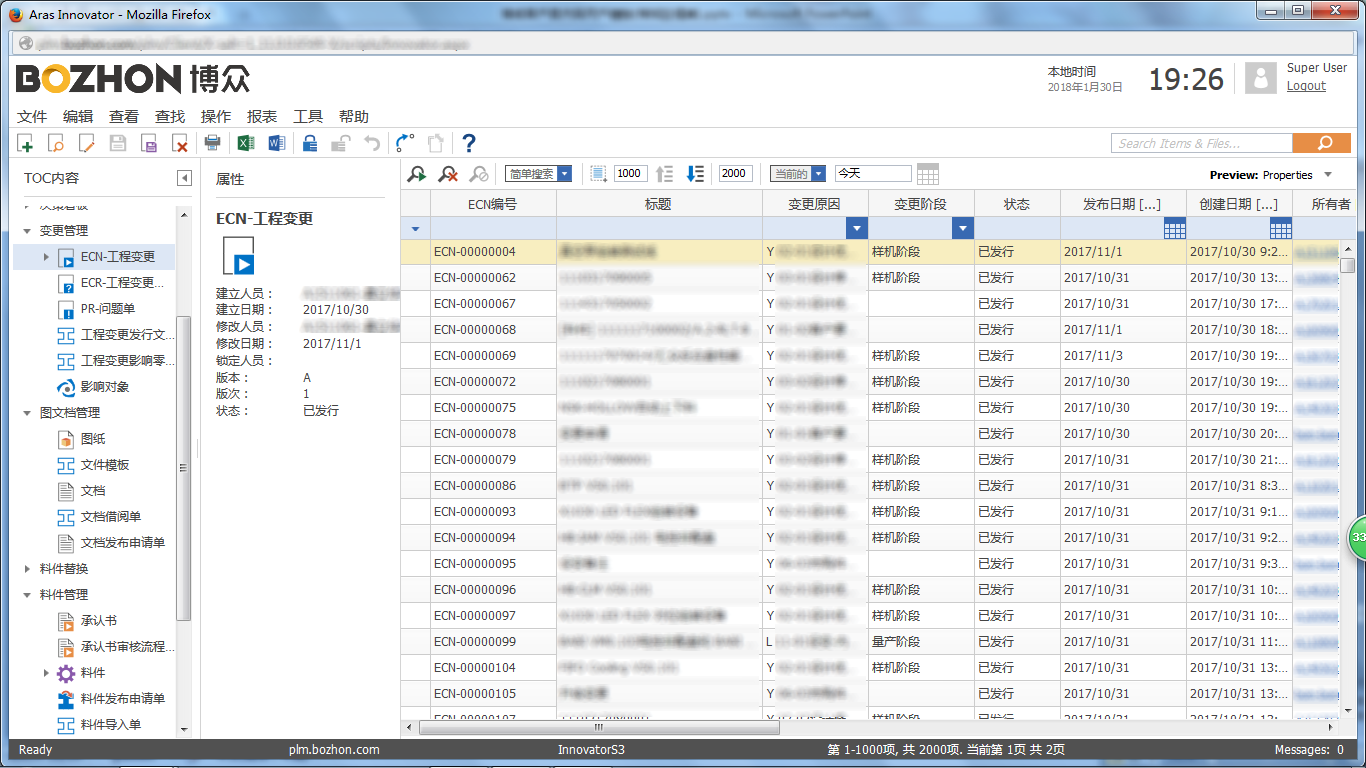Click the filter row arrow at grid left

415,229
